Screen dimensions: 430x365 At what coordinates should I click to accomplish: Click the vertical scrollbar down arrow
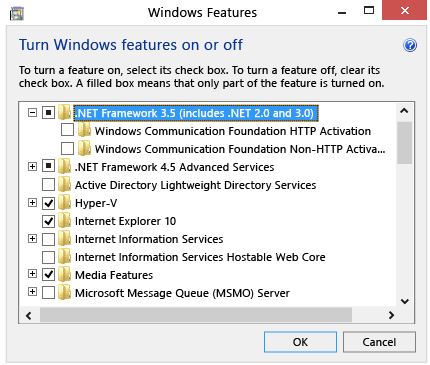tap(404, 301)
